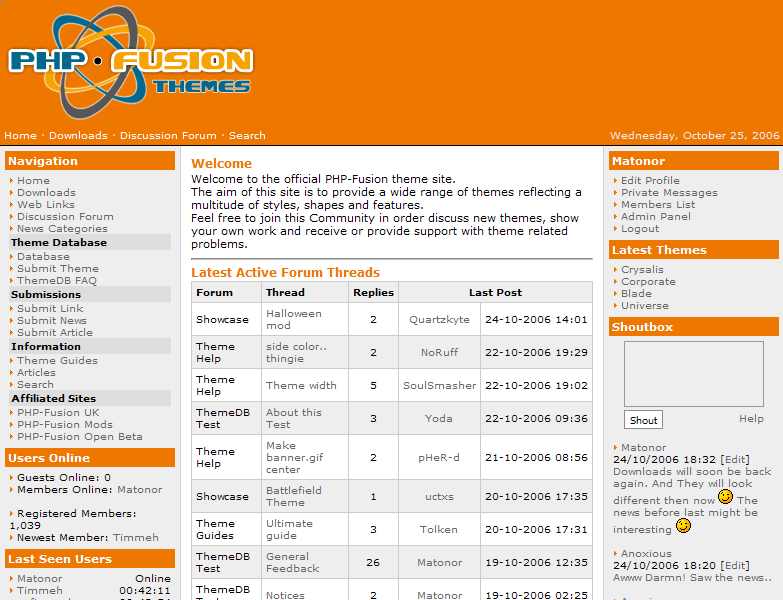Click the Replies column header
The image size is (783, 600).
coord(374,293)
